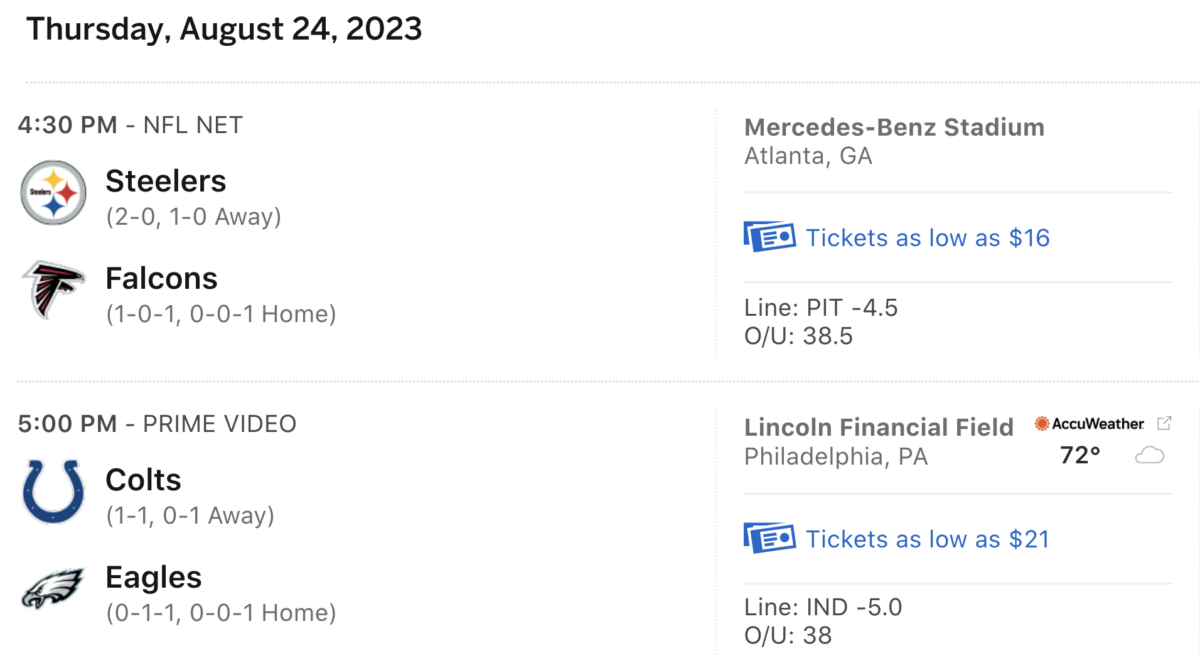
Task: Click the Falcons team logo
Action: 53,290
